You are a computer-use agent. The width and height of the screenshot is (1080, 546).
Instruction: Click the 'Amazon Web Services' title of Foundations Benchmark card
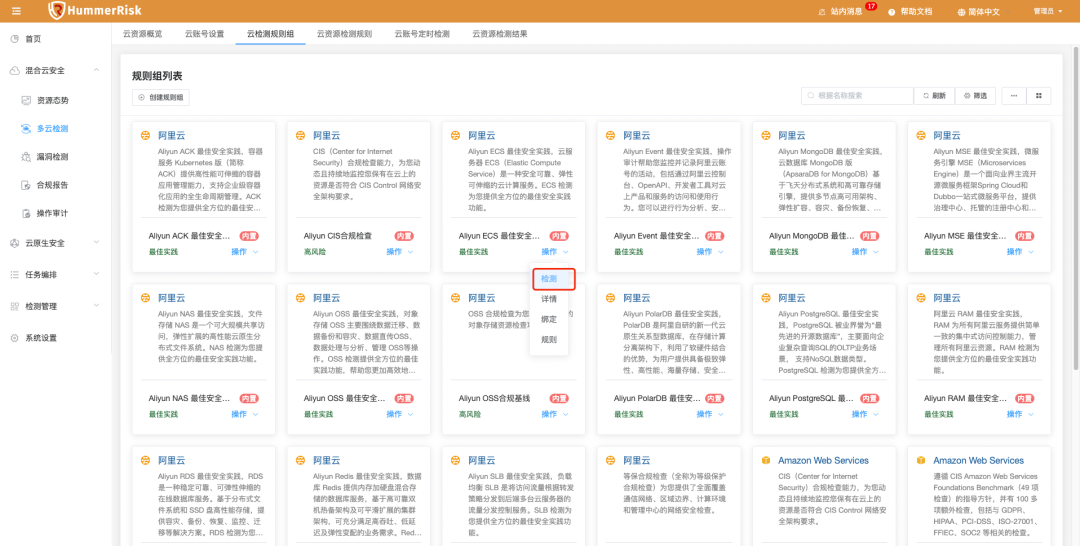click(978, 461)
